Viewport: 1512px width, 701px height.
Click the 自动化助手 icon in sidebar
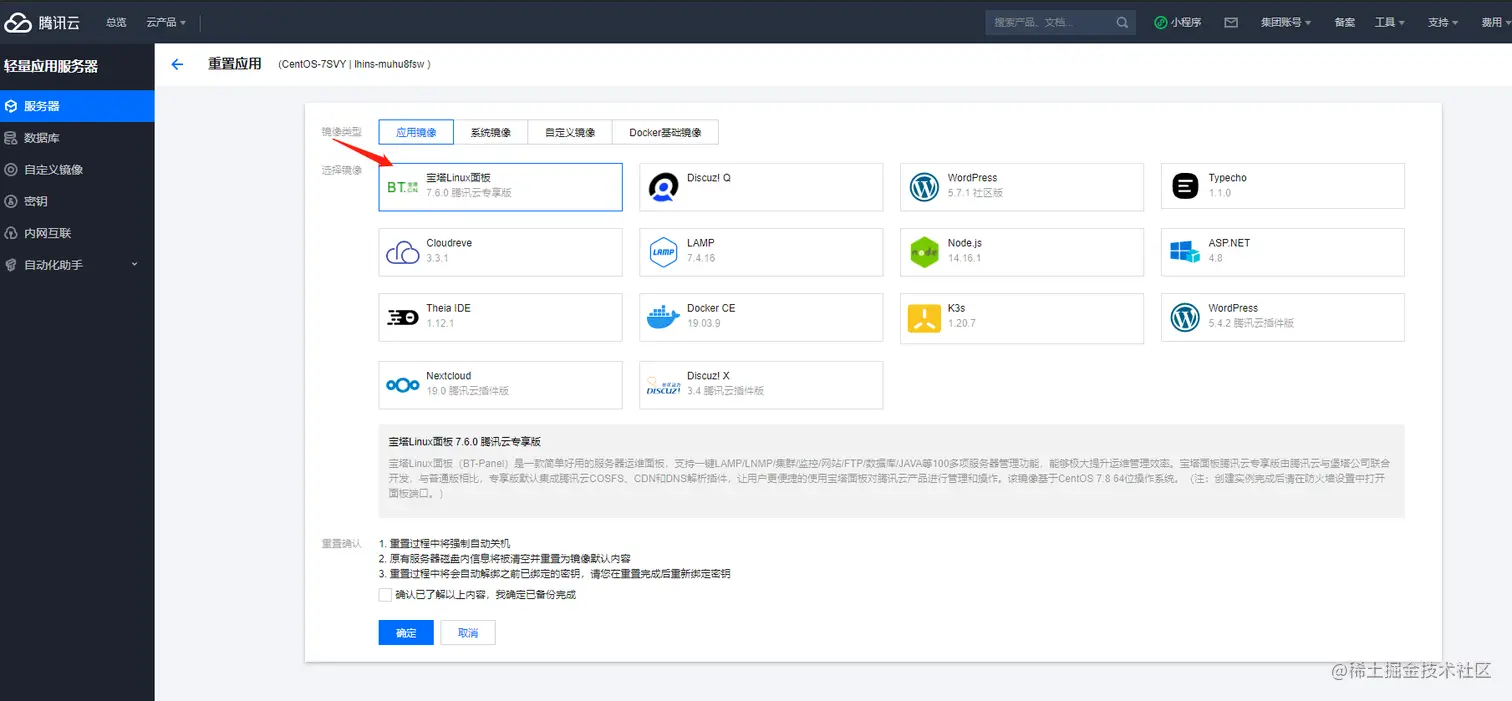(11, 265)
